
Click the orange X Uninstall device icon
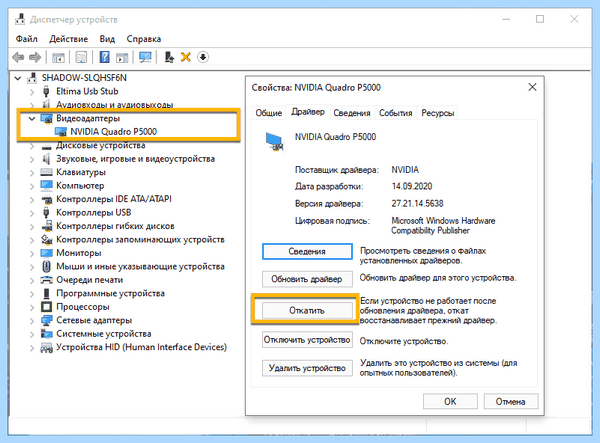(186, 57)
